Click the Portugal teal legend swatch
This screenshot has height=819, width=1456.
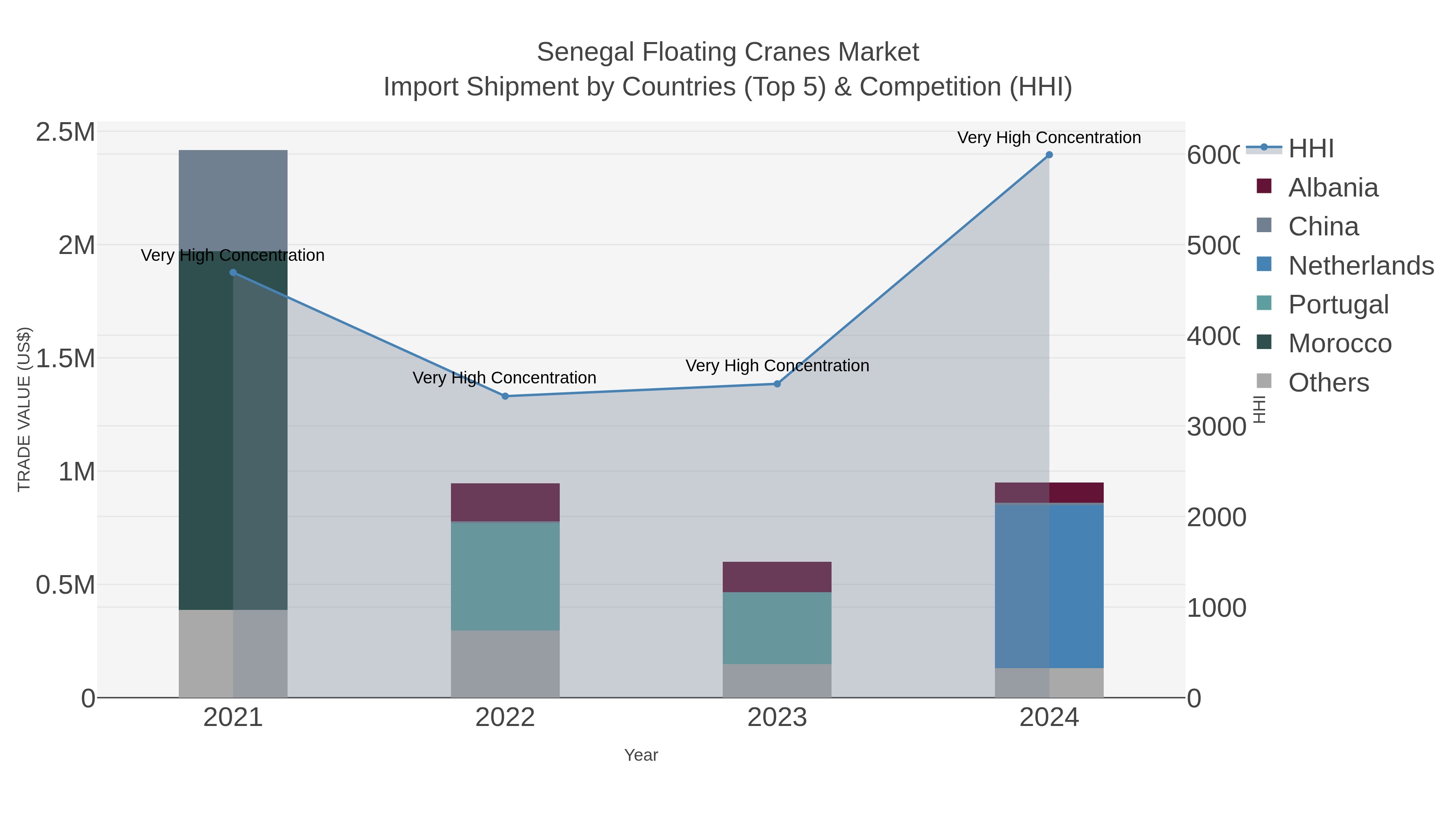pyautogui.click(x=1264, y=303)
